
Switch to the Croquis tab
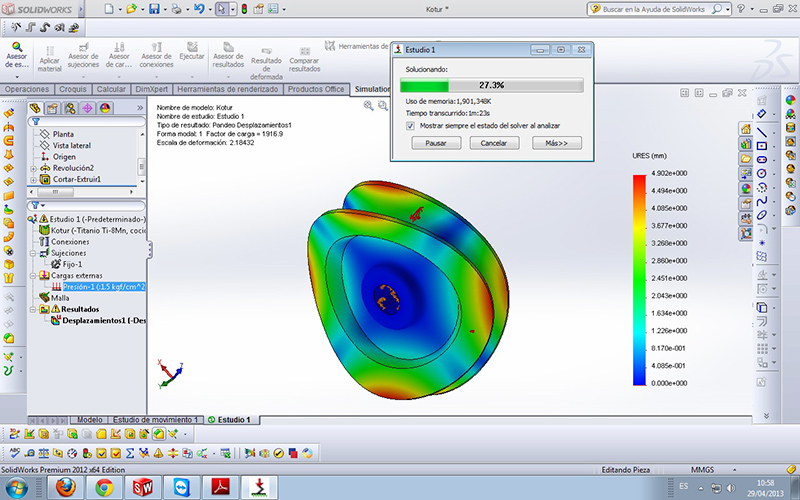click(x=73, y=89)
